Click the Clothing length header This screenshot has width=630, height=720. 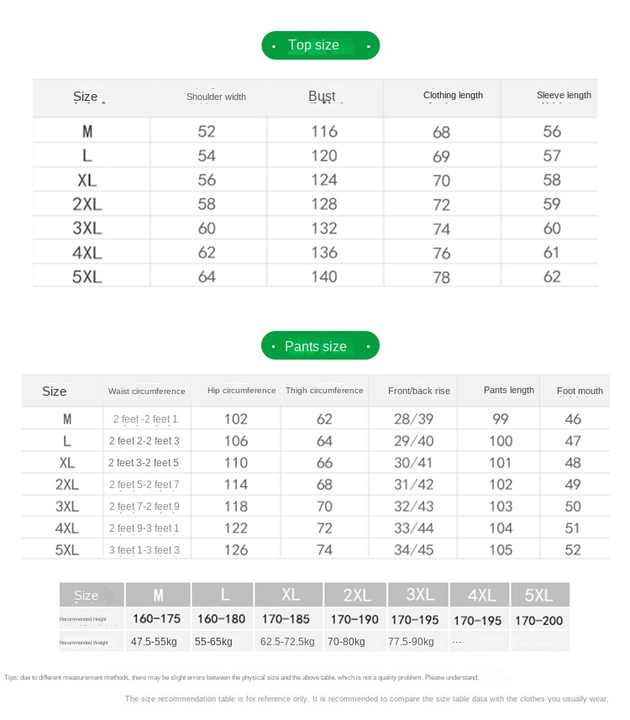(453, 95)
